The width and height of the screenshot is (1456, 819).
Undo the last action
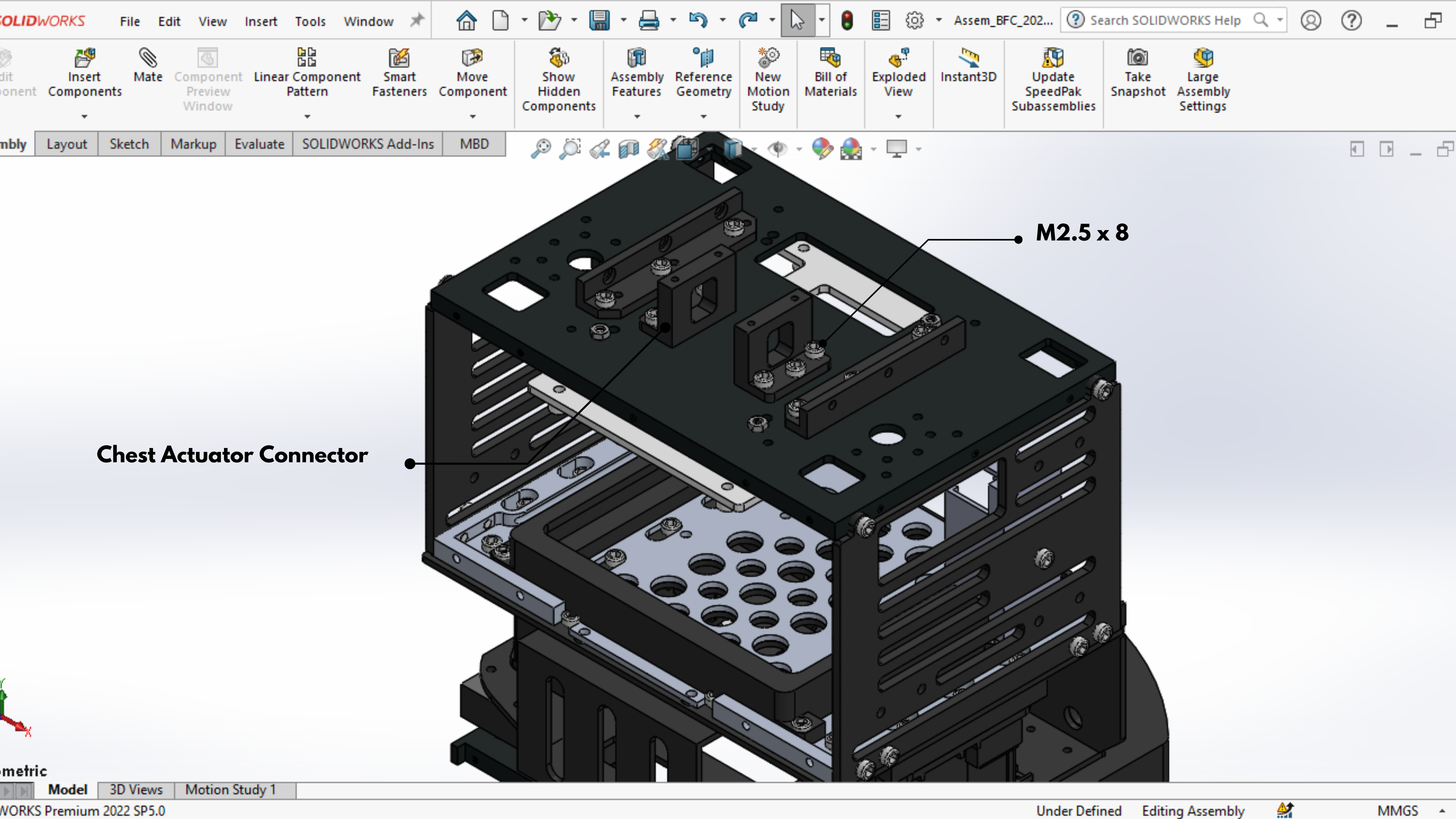(698, 20)
